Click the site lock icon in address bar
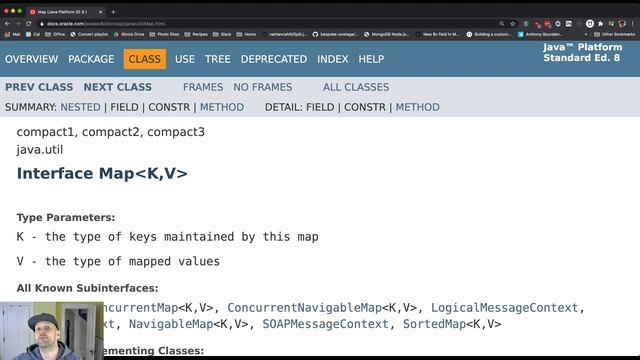The height and width of the screenshot is (360, 640). click(x=42, y=24)
